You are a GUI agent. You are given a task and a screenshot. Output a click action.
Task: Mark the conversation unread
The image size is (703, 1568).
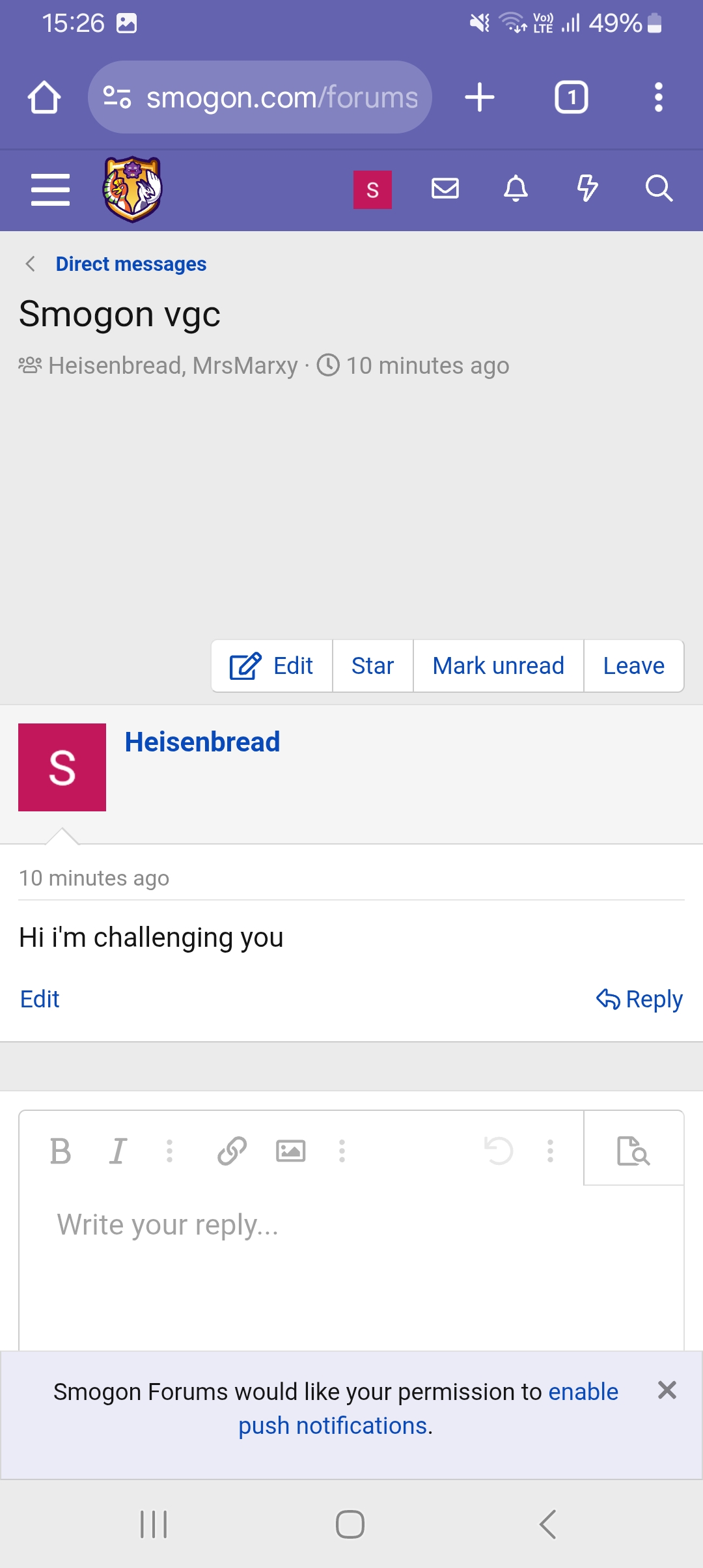pyautogui.click(x=498, y=665)
